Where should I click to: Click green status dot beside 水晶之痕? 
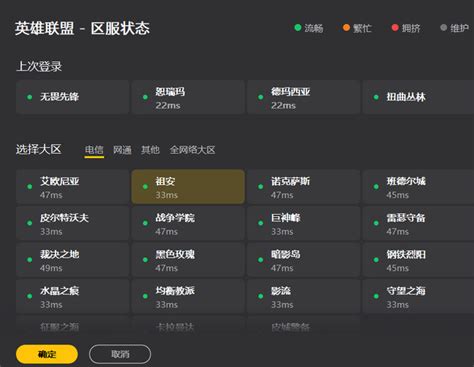[x=30, y=296]
